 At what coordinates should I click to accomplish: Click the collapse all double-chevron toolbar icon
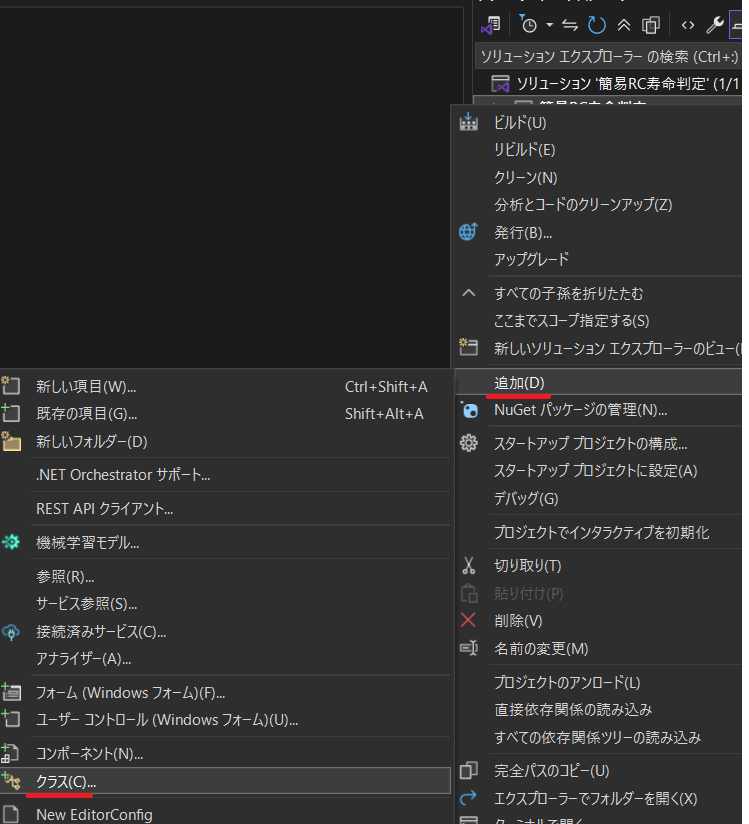click(623, 25)
